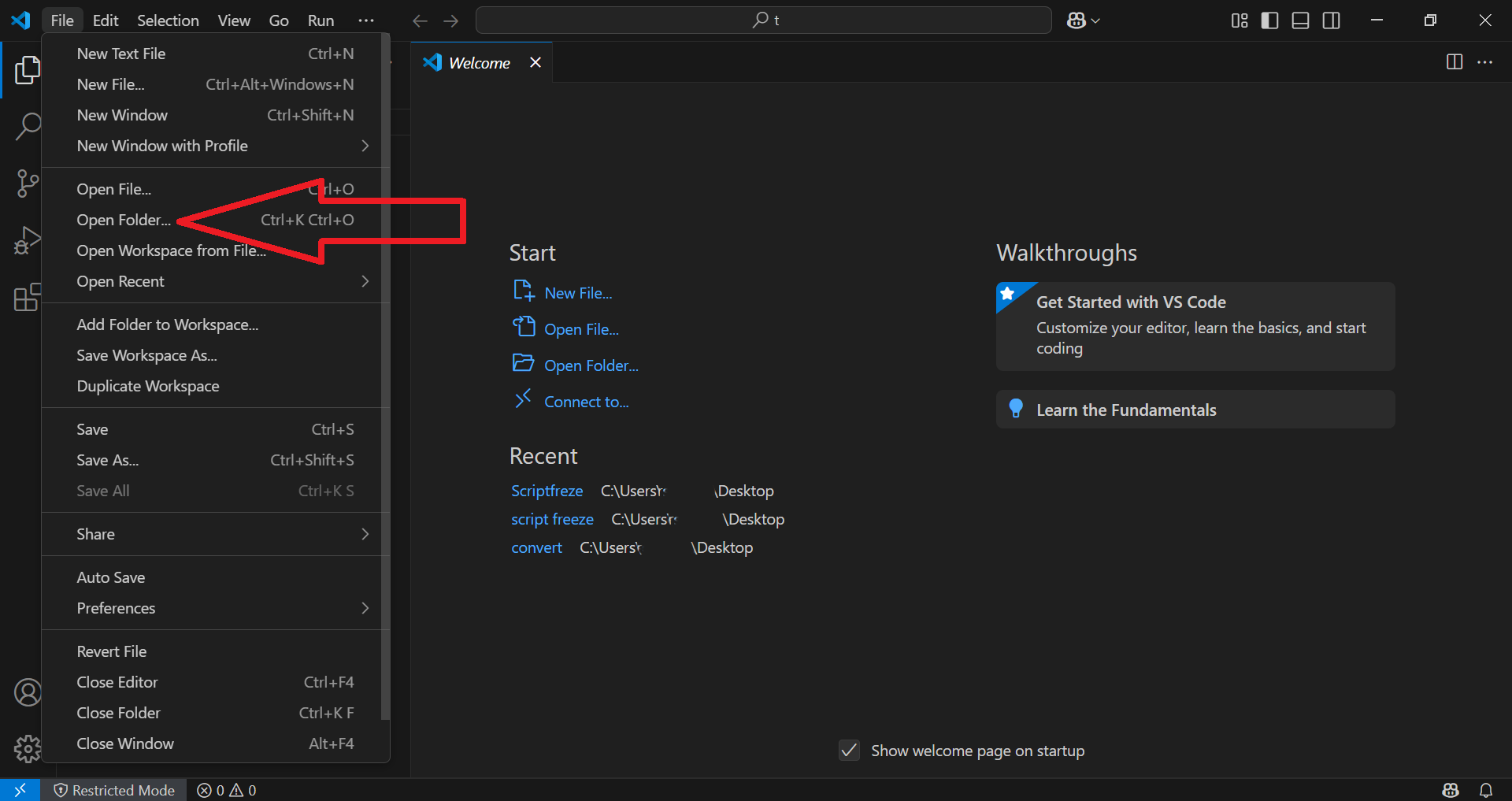
Task: Go back with the left arrow
Action: (420, 20)
